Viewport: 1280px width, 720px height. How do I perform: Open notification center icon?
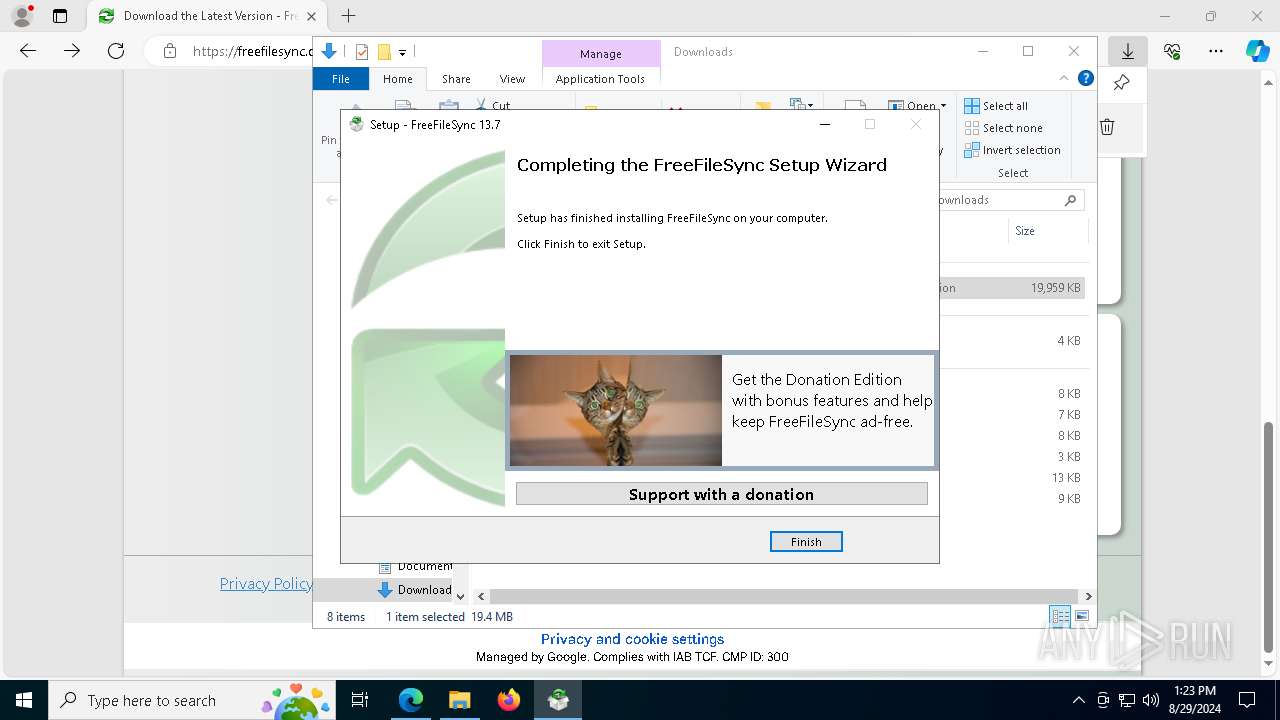(1247, 700)
